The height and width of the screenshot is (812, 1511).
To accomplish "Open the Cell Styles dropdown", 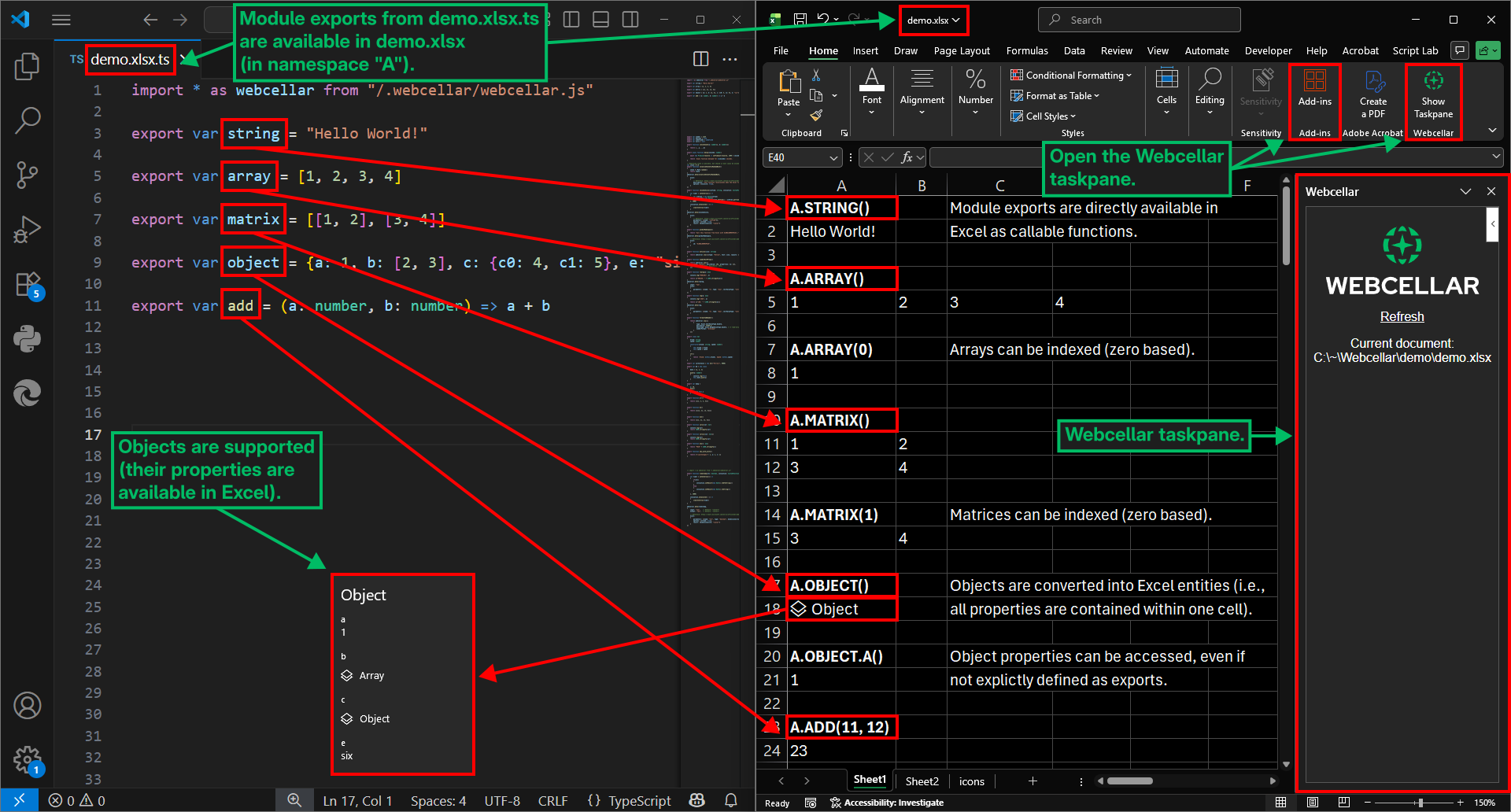I will click(x=1044, y=116).
